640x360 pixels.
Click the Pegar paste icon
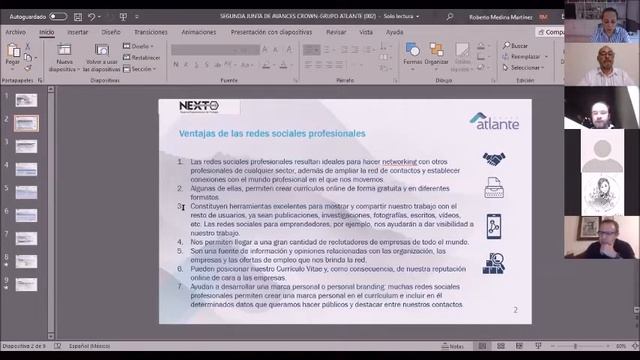point(13,51)
